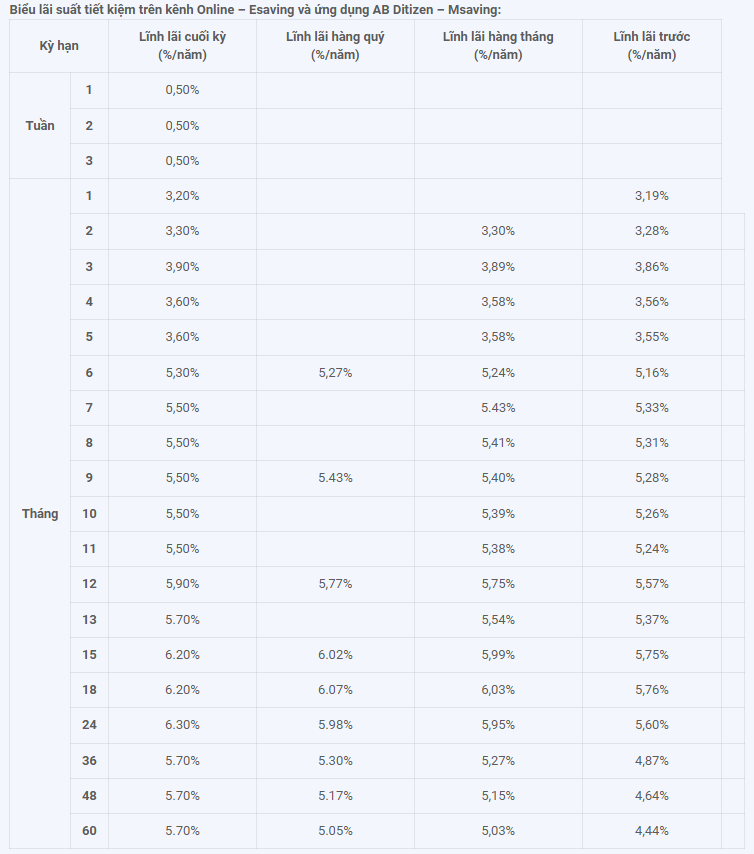Select the 6.07% quarterly rate cell
The height and width of the screenshot is (854, 754).
pos(335,690)
